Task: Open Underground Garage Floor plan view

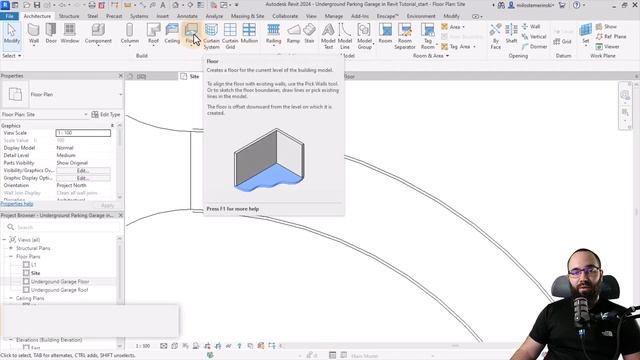Action: point(60,282)
